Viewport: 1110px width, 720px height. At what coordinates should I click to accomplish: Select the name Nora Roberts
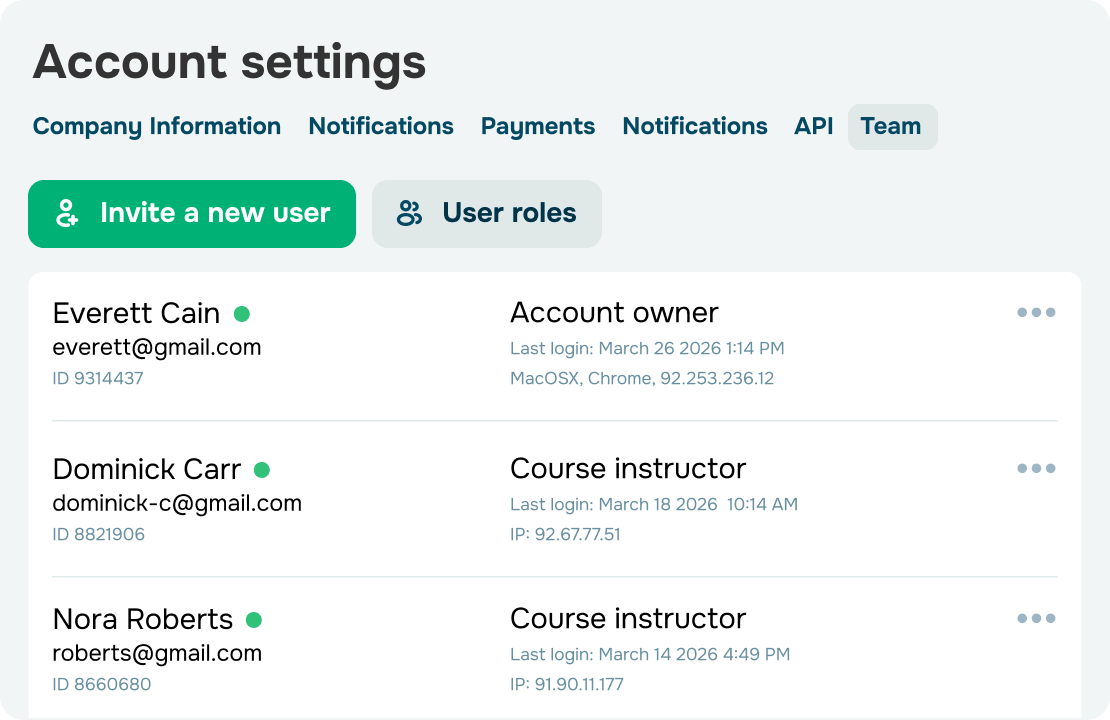click(x=143, y=619)
